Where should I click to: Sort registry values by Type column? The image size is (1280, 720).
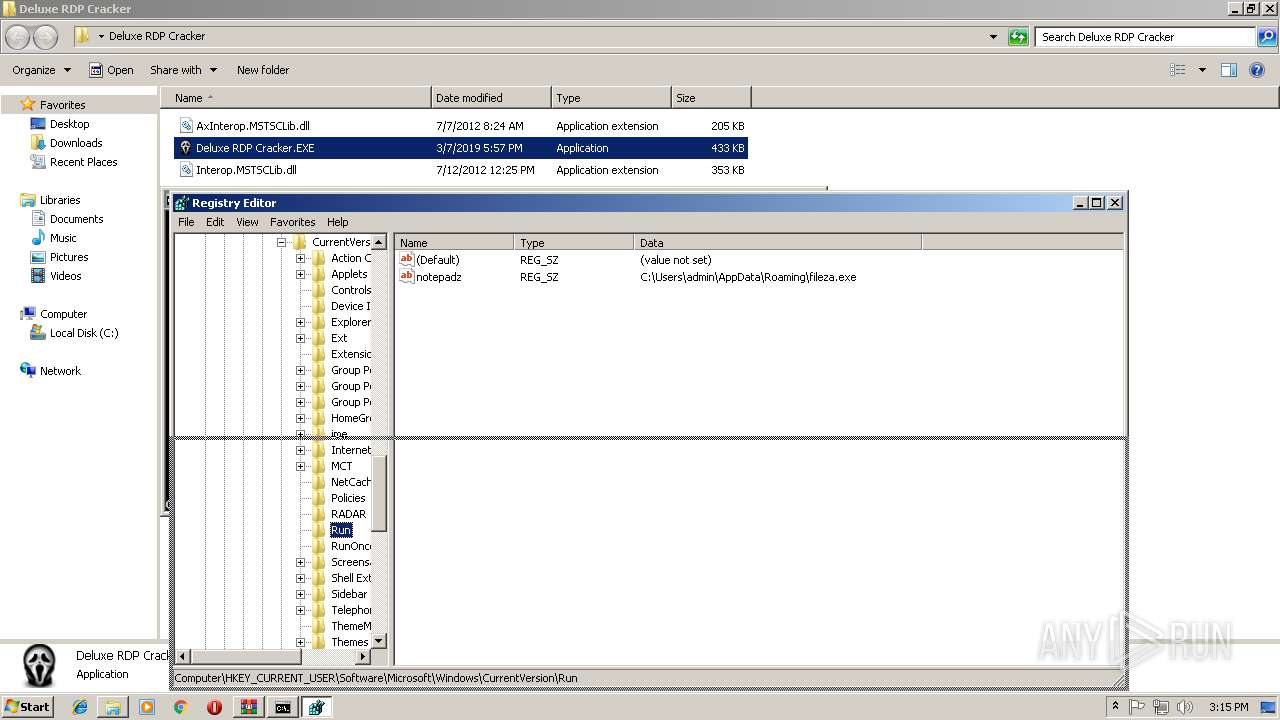(x=575, y=243)
